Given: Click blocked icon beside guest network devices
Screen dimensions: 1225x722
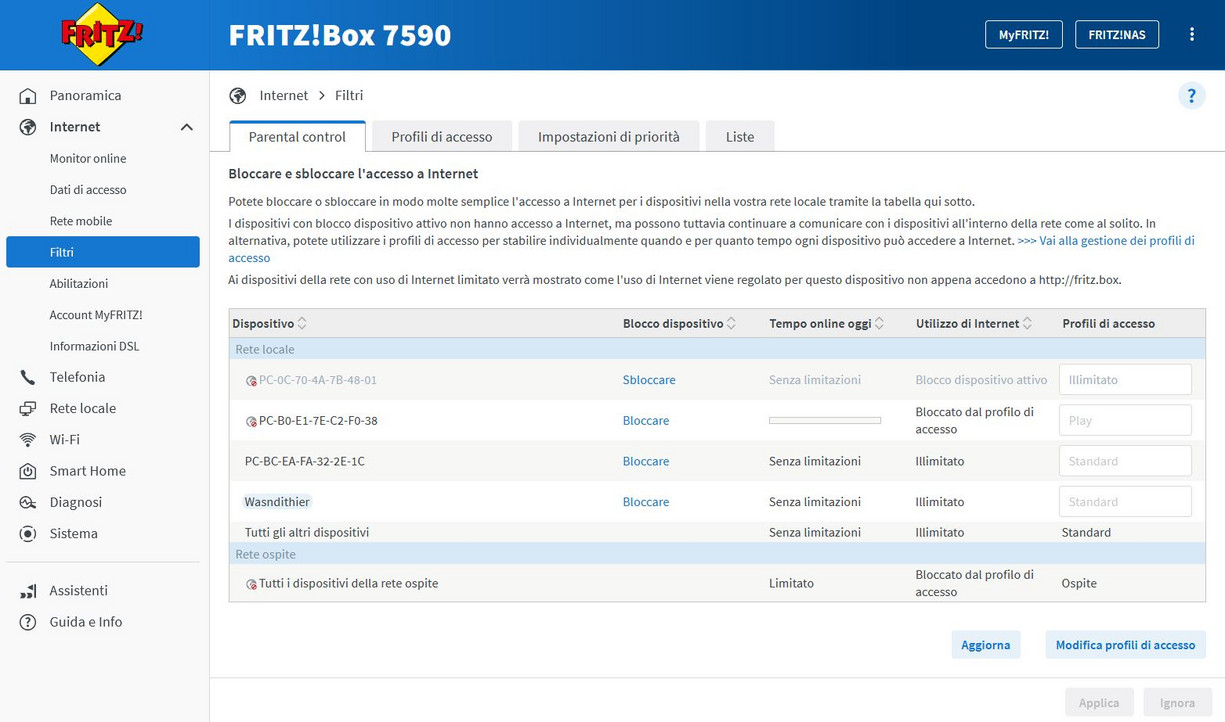Looking at the screenshot, I should (251, 584).
